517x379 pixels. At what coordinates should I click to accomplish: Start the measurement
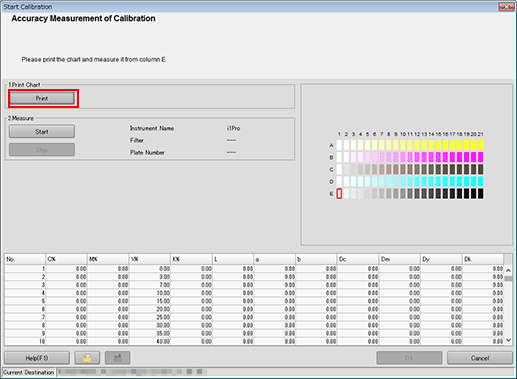42,131
